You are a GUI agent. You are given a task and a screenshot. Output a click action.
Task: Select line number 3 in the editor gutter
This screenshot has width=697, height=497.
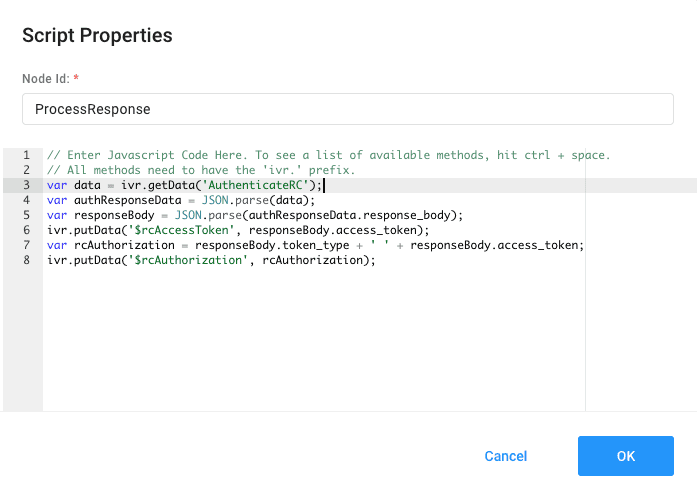(x=24, y=185)
